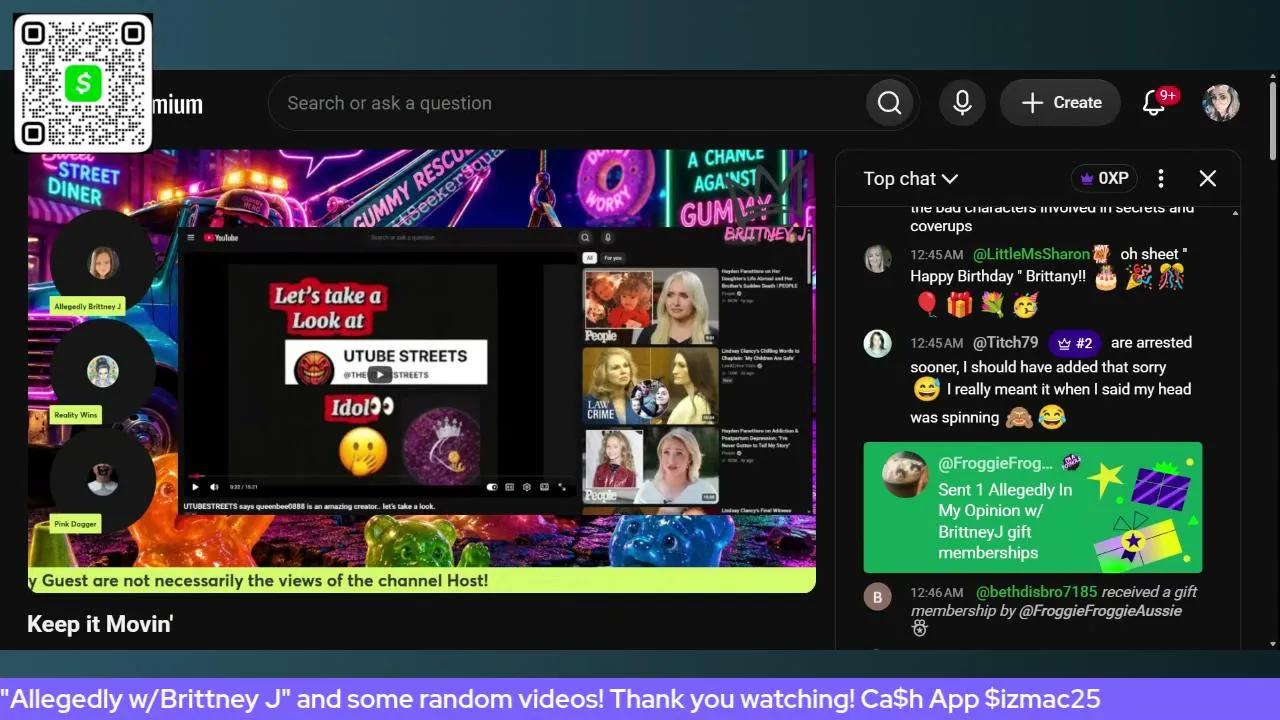This screenshot has width=1280, height=720.
Task: Open the FroggieFrog gift memberships card
Action: click(1033, 507)
